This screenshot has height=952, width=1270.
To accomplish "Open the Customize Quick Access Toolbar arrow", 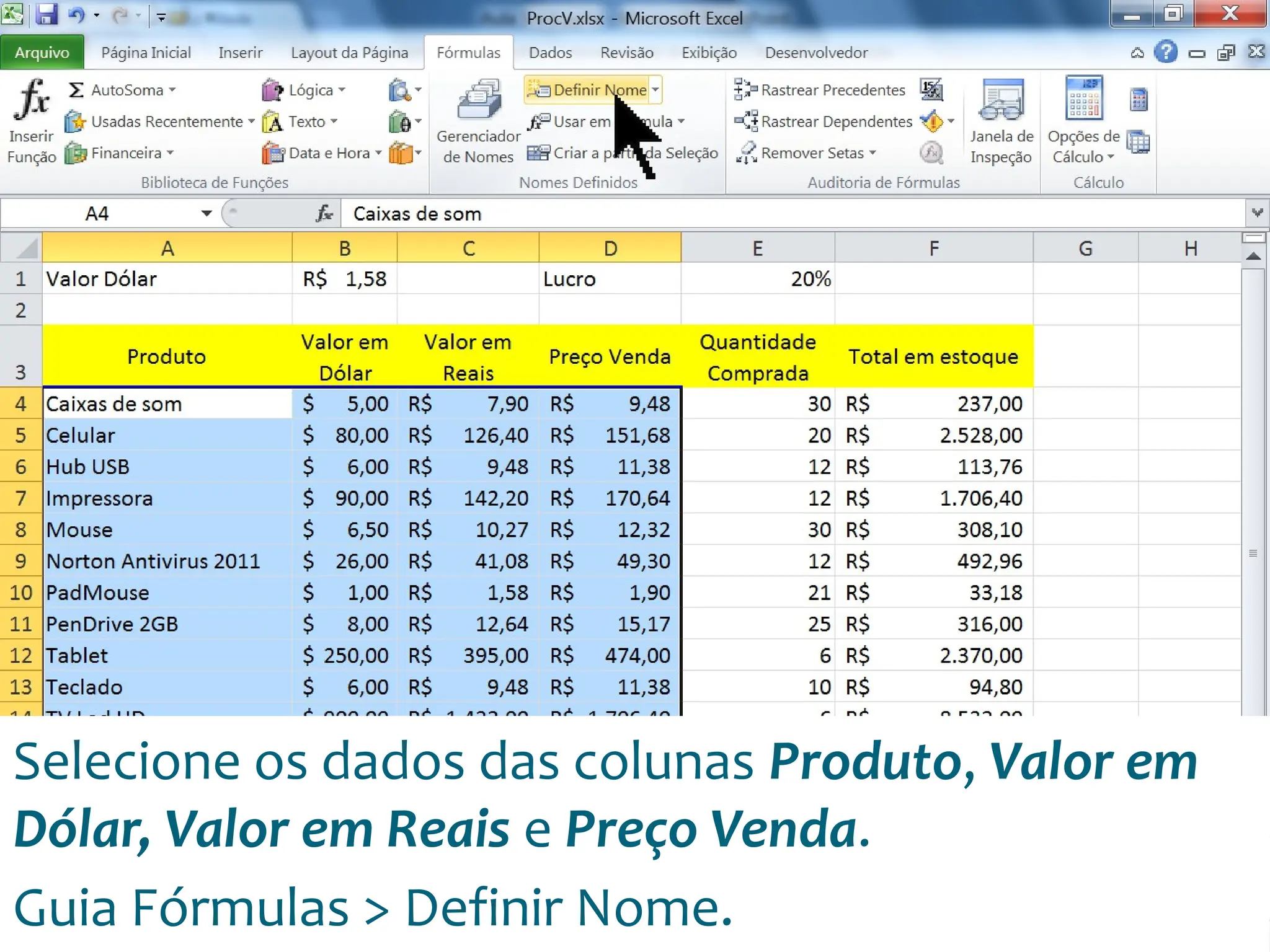I will 161,17.
